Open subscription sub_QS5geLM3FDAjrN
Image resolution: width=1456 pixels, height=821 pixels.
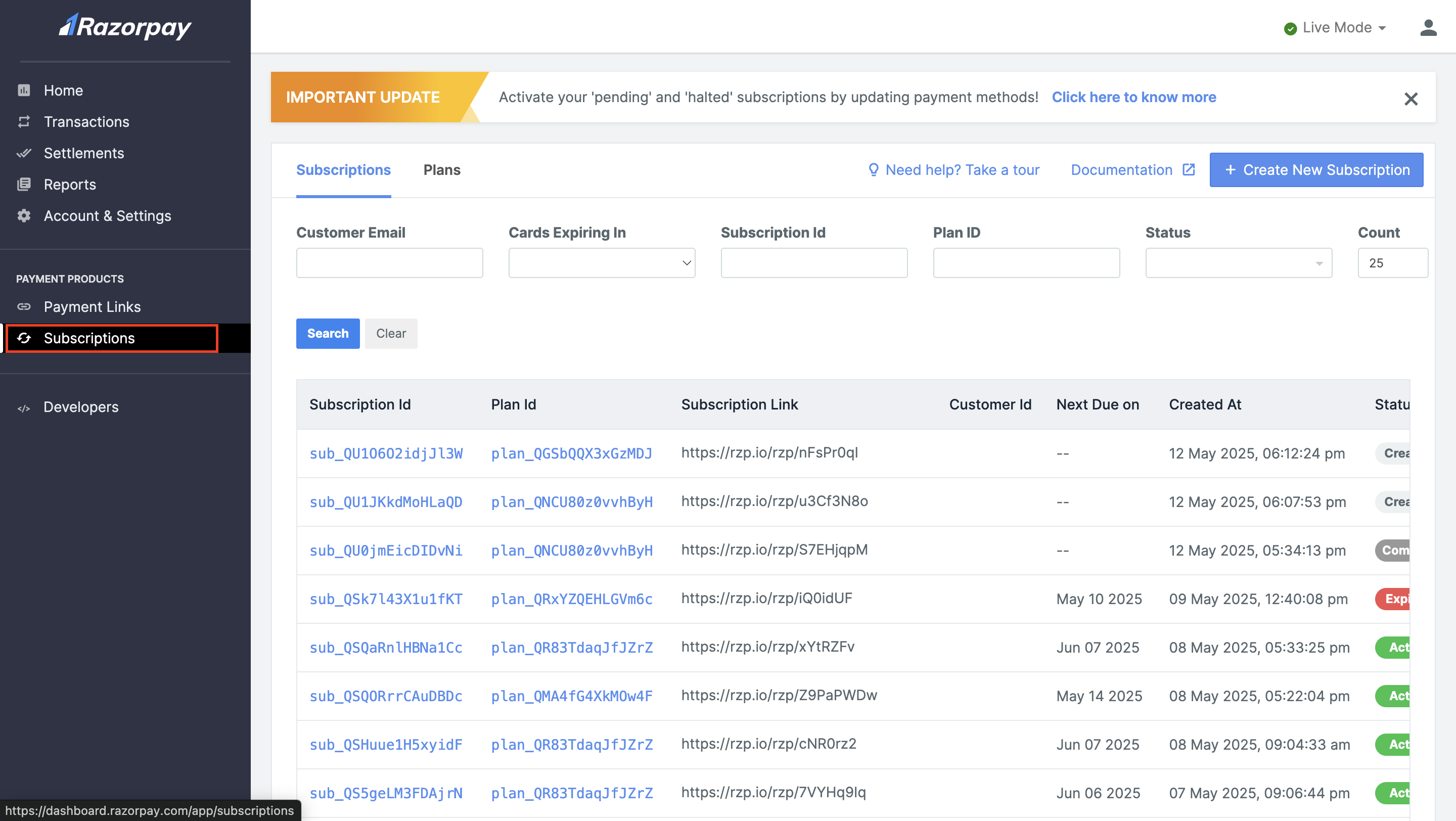coord(386,793)
